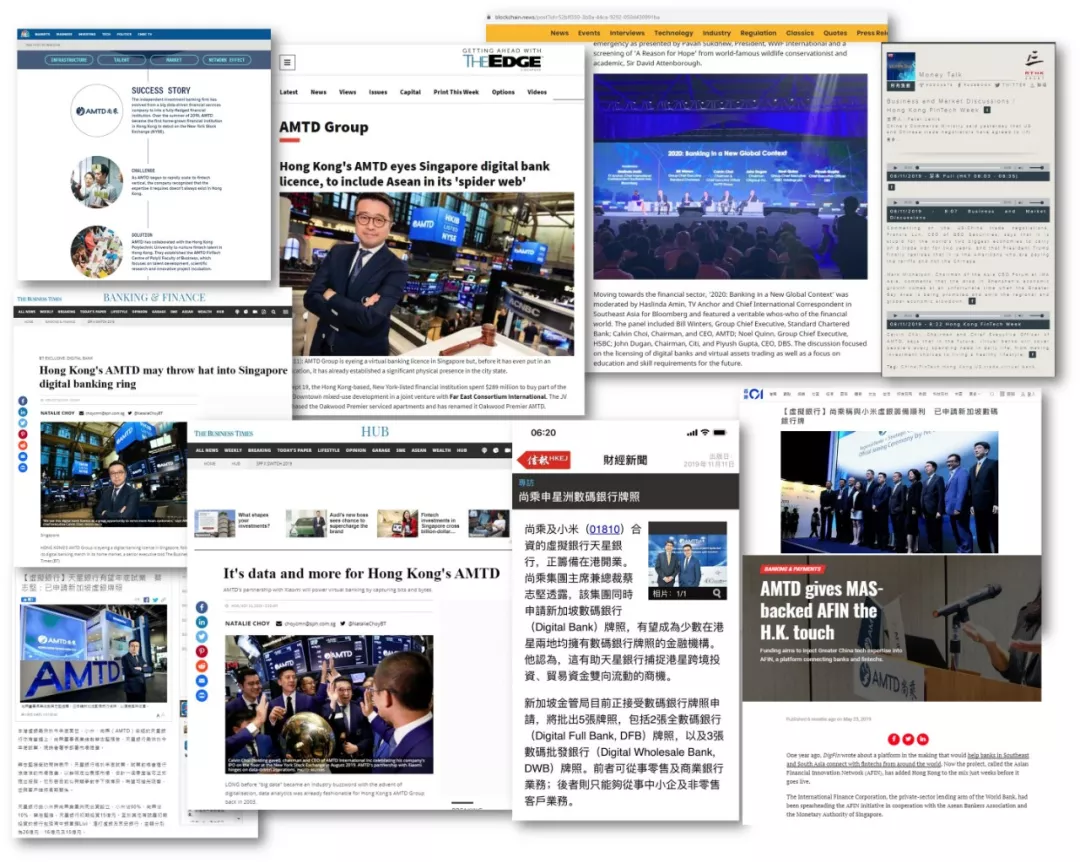
Task: Click the Banking & Payments tag above AFIN headline
Action: pos(793,569)
